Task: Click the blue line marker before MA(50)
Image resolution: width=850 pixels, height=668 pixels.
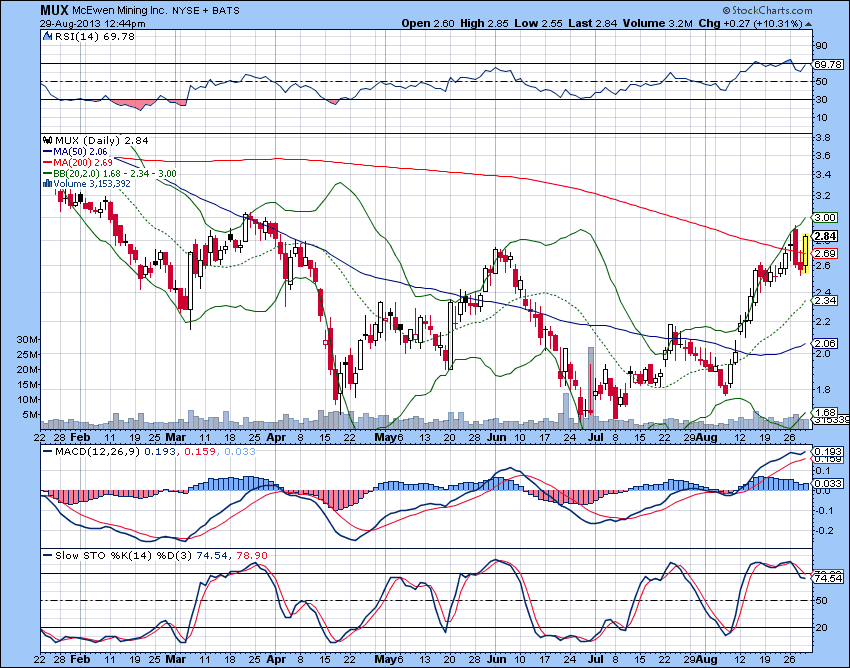Action: pyautogui.click(x=47, y=152)
